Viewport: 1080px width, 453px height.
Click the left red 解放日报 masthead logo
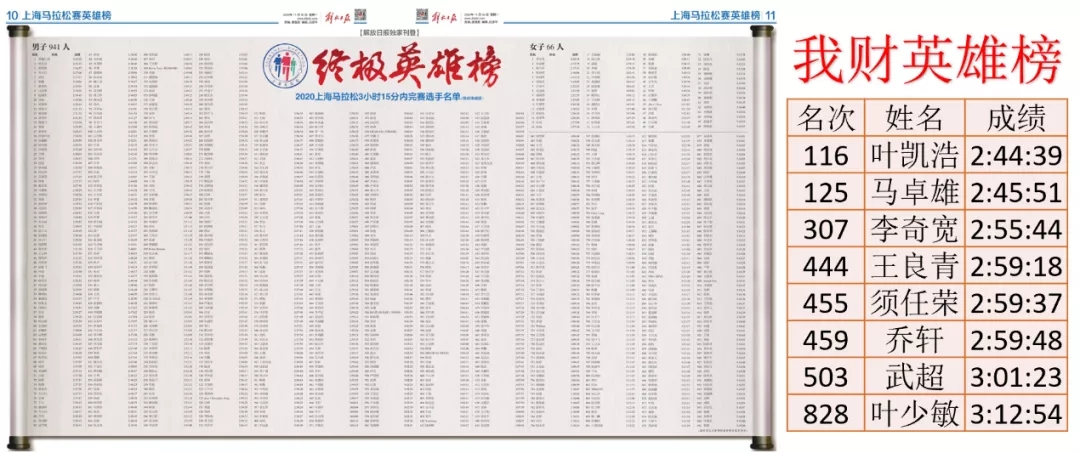coord(337,16)
